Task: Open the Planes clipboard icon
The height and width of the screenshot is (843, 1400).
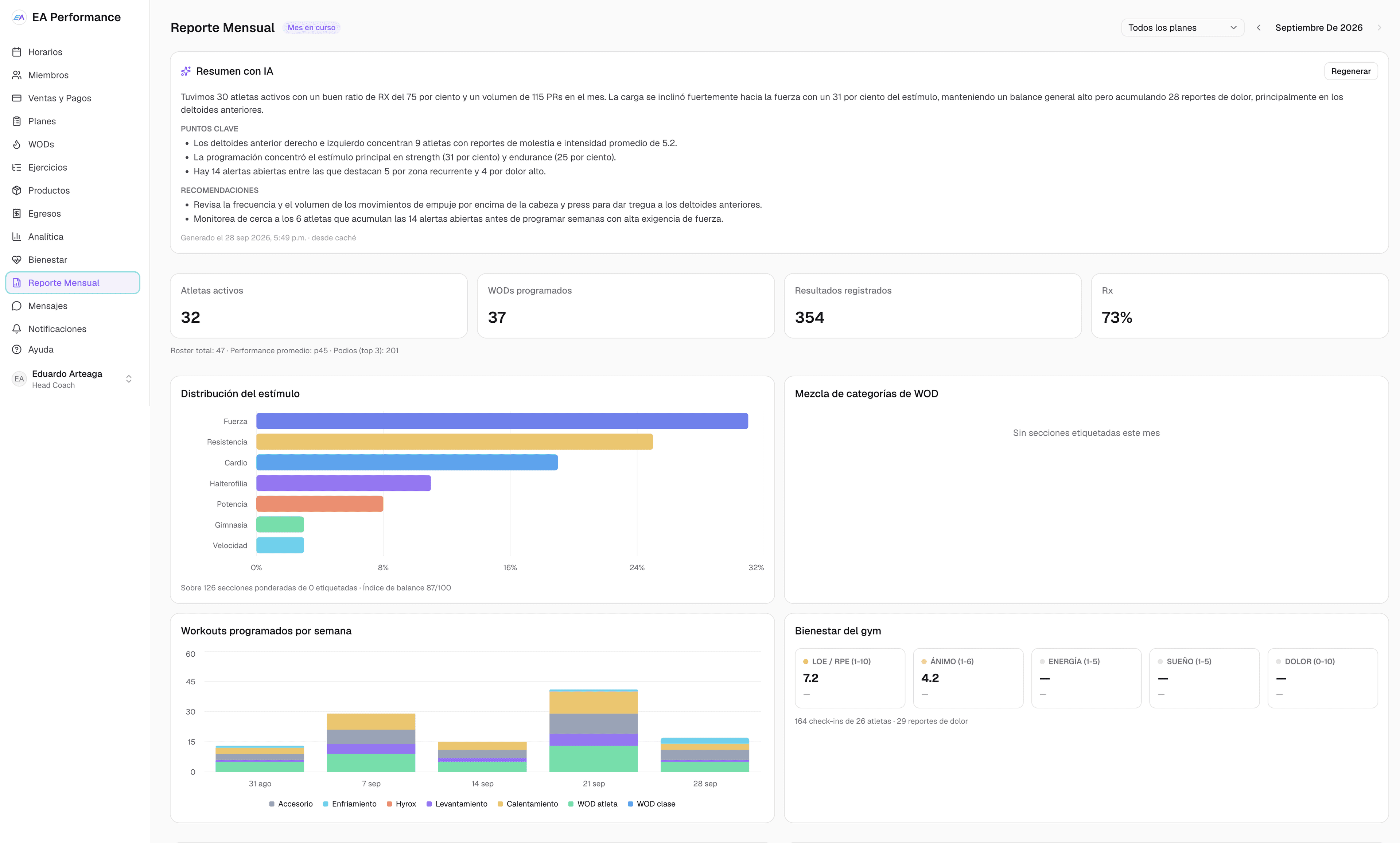Action: [16, 121]
